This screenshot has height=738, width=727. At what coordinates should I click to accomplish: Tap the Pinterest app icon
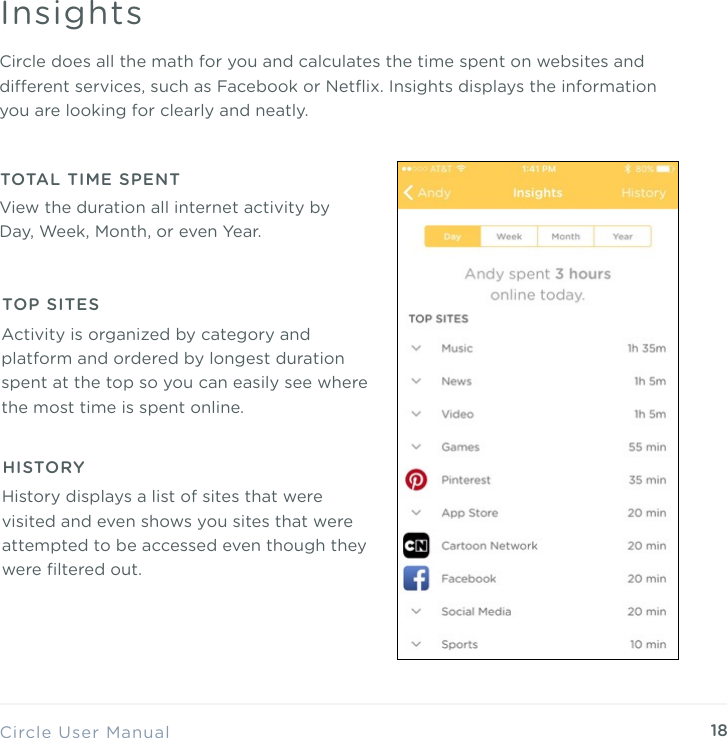(416, 480)
